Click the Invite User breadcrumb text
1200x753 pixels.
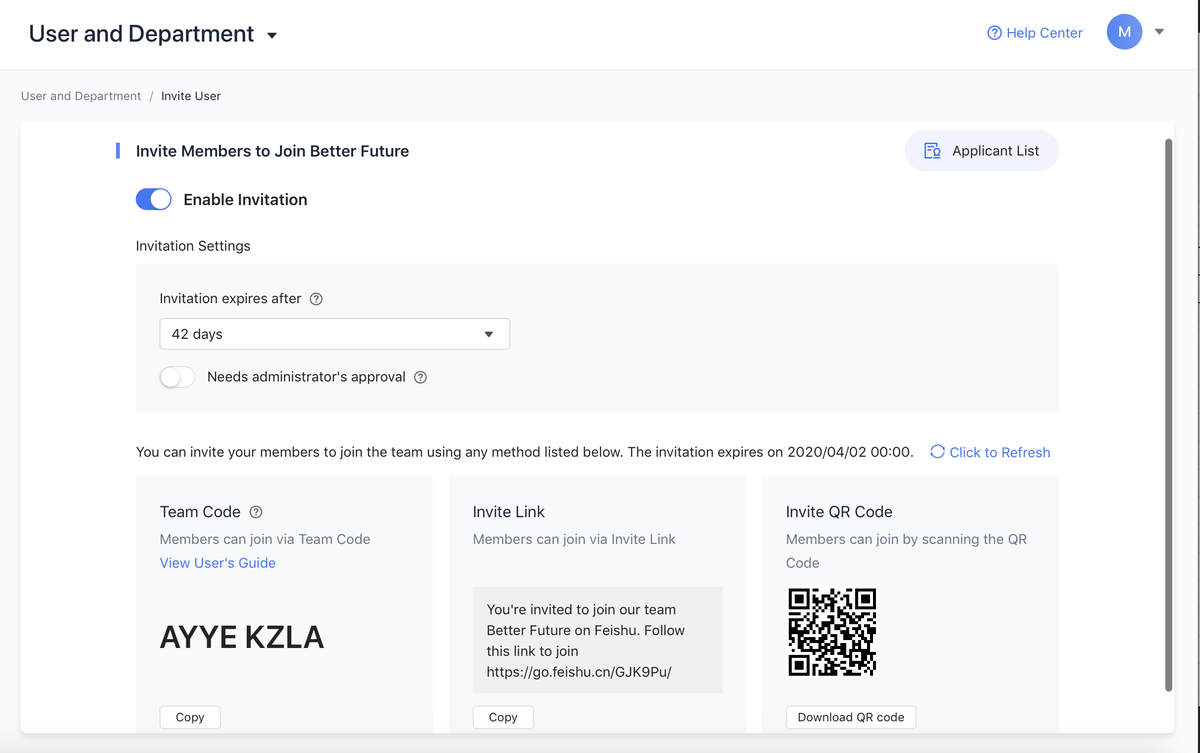[191, 96]
